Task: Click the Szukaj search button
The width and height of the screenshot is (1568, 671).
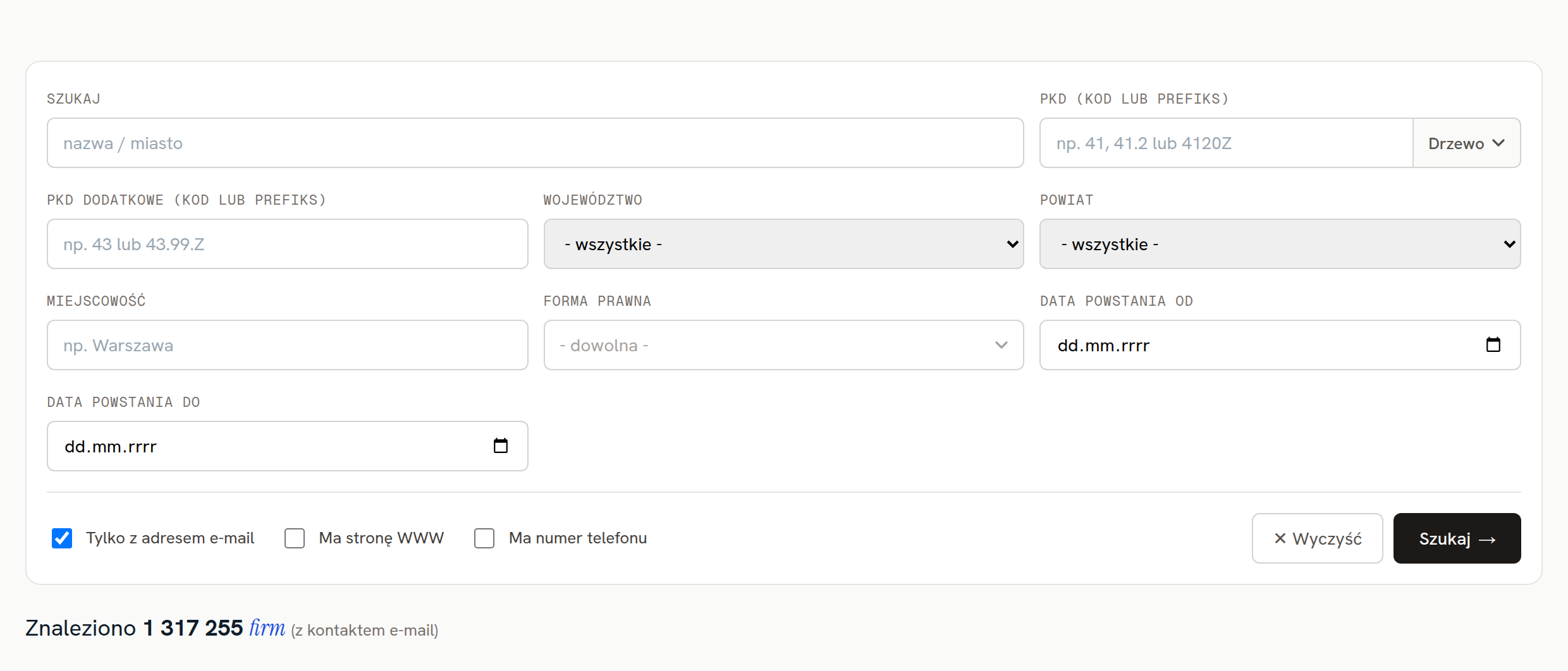Action: (1457, 538)
